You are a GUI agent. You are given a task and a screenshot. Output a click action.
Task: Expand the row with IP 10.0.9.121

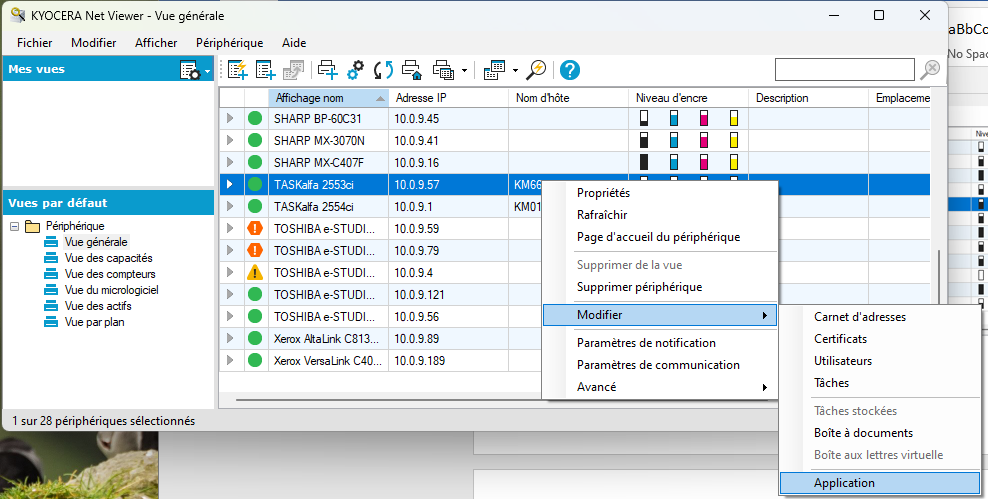[x=230, y=294]
